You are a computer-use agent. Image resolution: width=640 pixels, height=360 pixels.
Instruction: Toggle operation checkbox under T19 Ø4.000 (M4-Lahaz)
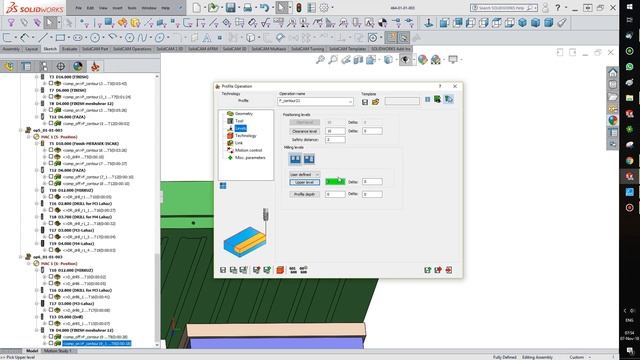tap(51, 250)
